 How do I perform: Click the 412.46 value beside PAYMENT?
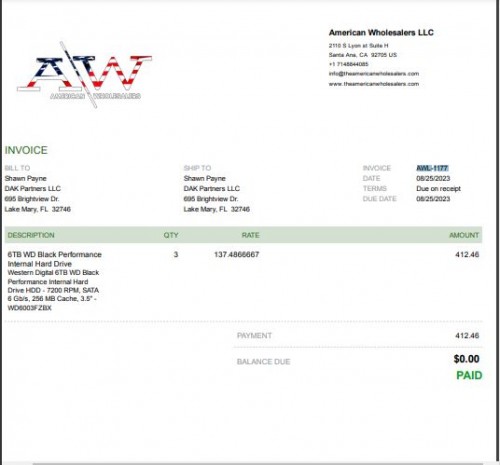(467, 336)
